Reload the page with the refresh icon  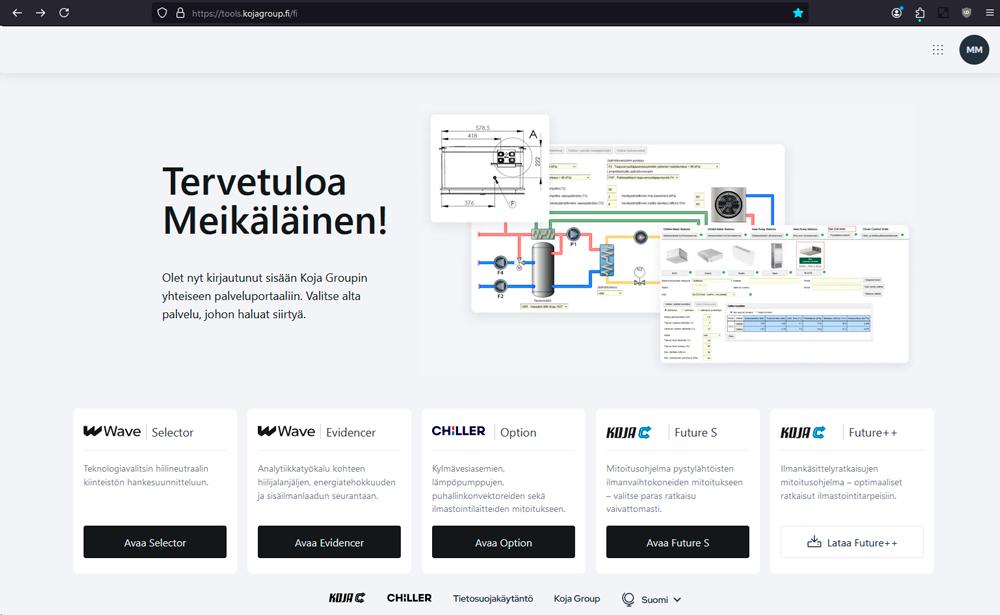[64, 13]
